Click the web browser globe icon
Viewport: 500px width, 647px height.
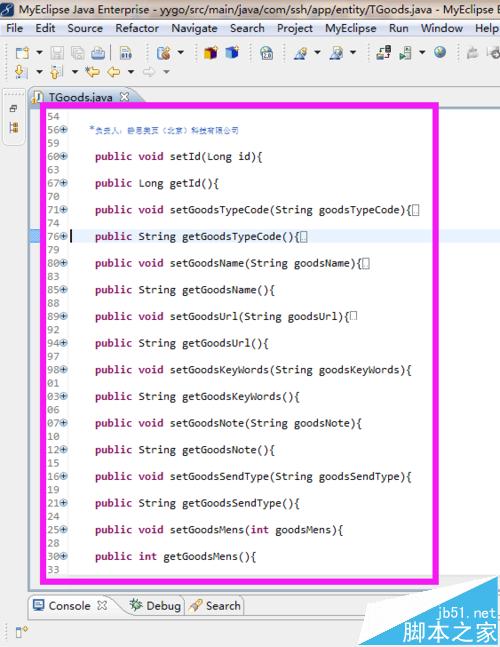pos(440,52)
